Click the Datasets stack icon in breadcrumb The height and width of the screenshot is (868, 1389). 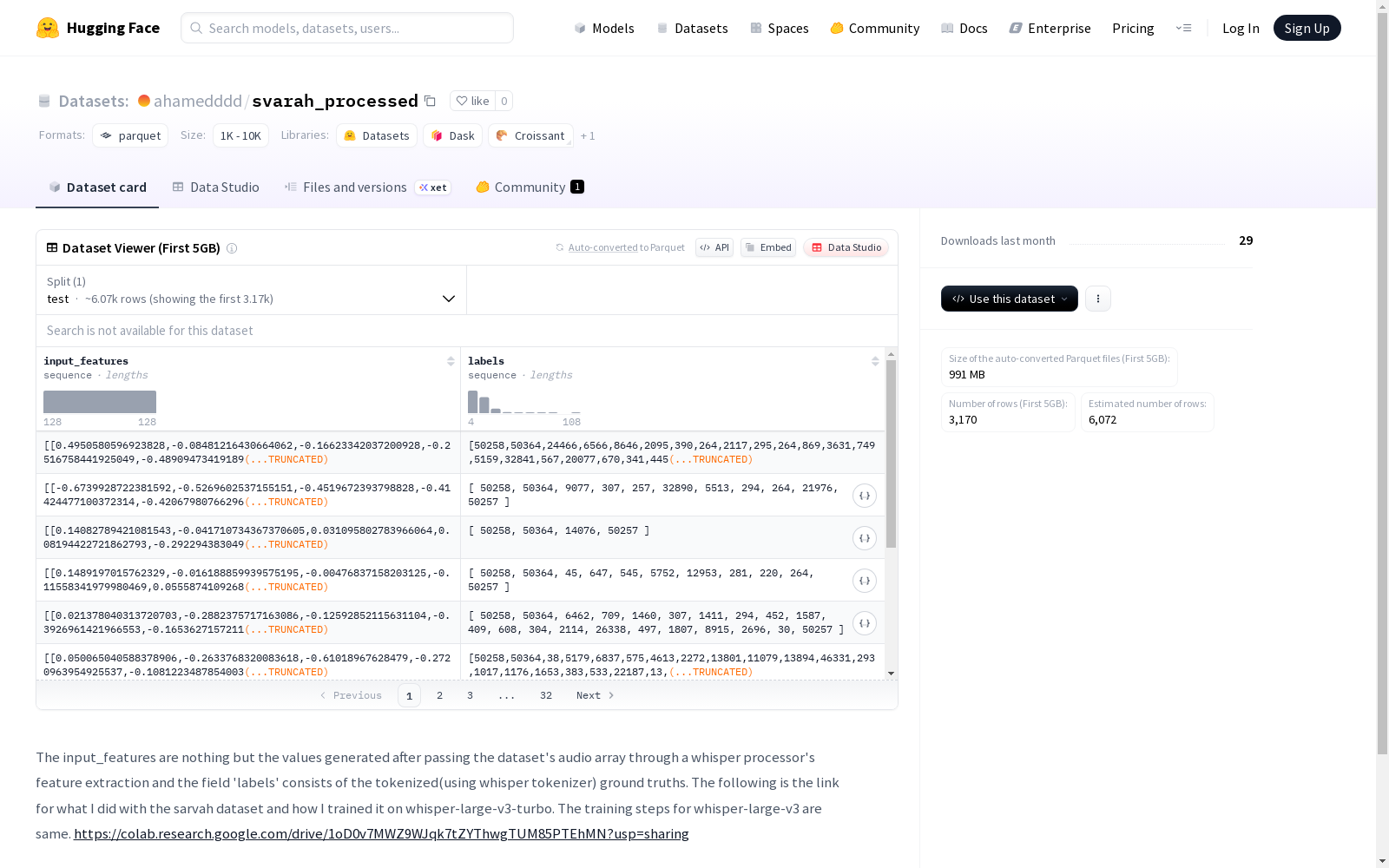(x=44, y=101)
